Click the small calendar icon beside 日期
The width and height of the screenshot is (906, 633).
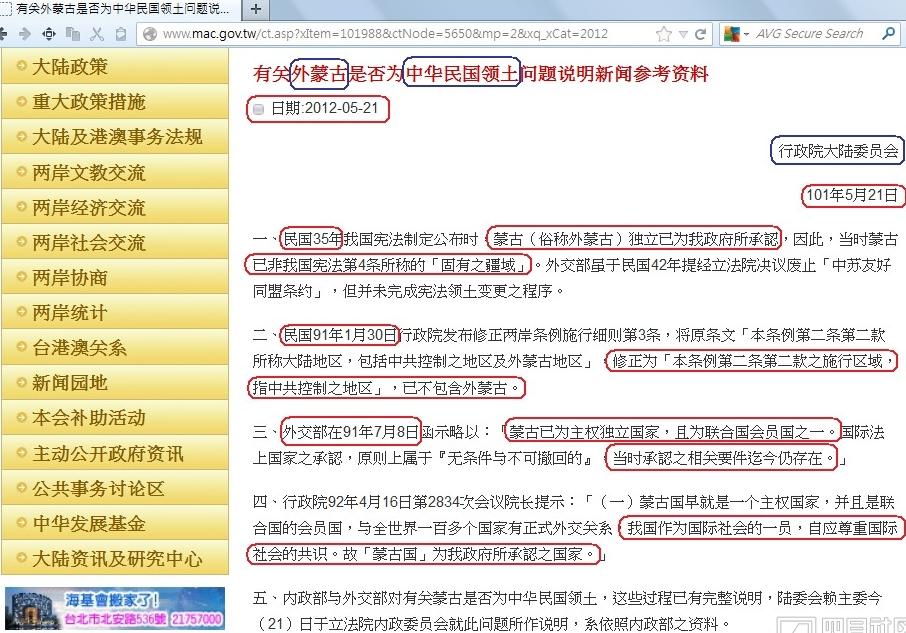click(258, 109)
